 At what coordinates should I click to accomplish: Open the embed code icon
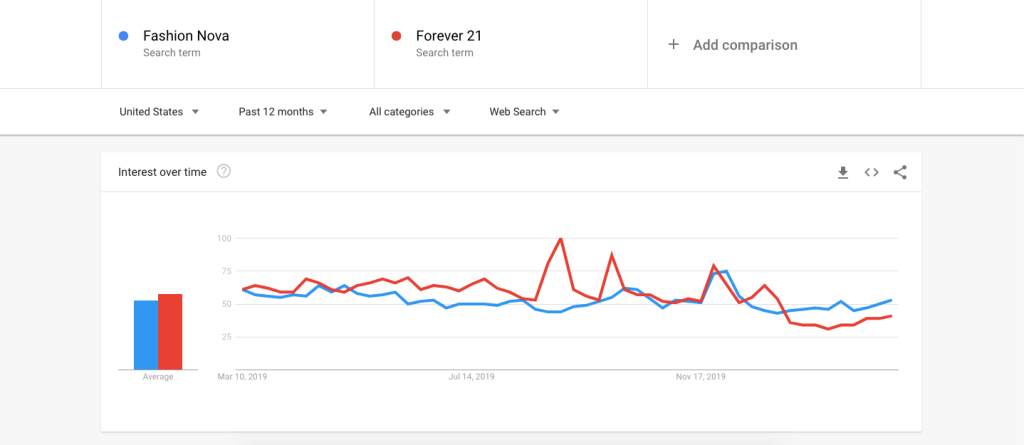(x=871, y=173)
